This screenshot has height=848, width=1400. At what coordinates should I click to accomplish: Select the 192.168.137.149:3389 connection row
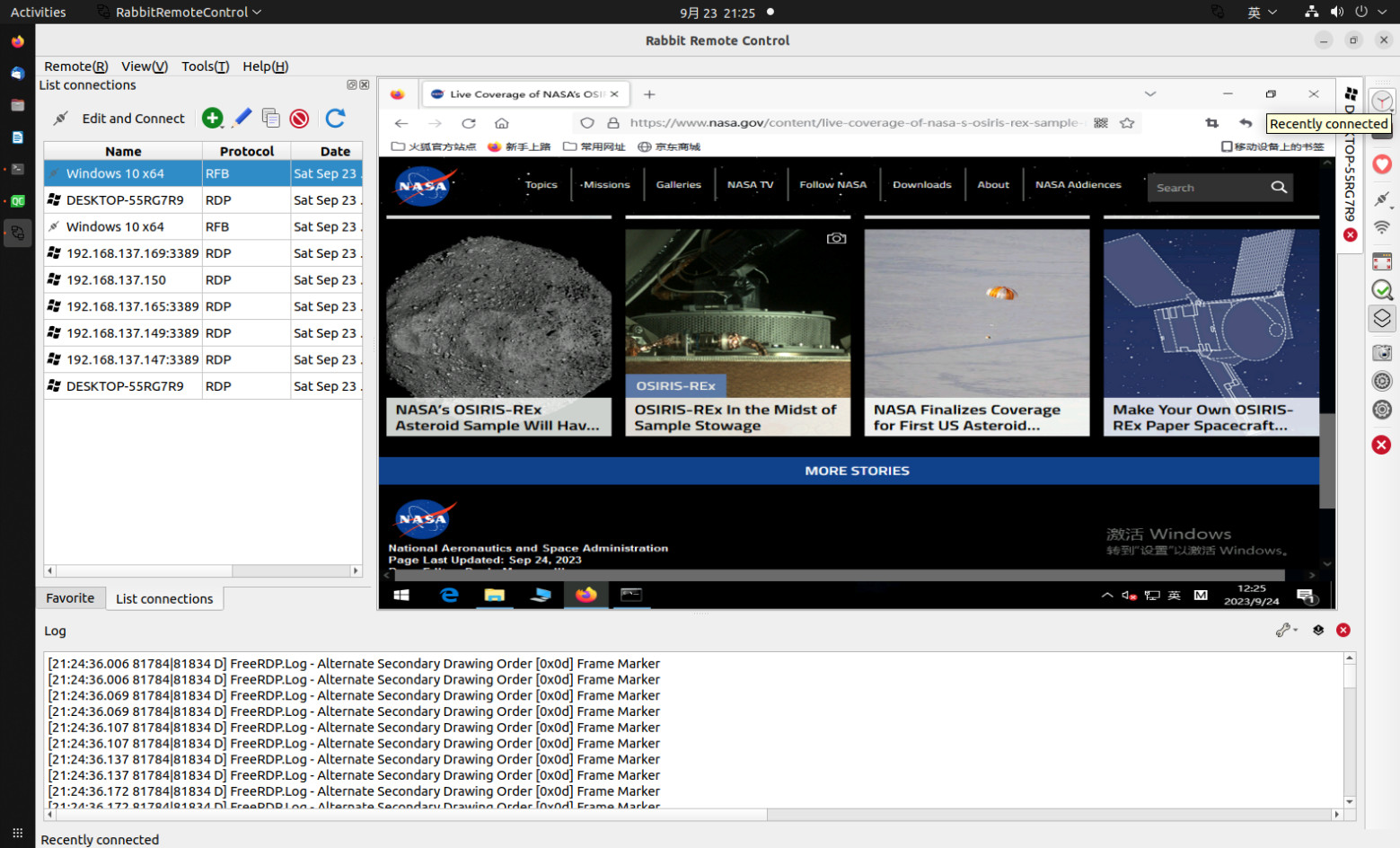point(203,333)
